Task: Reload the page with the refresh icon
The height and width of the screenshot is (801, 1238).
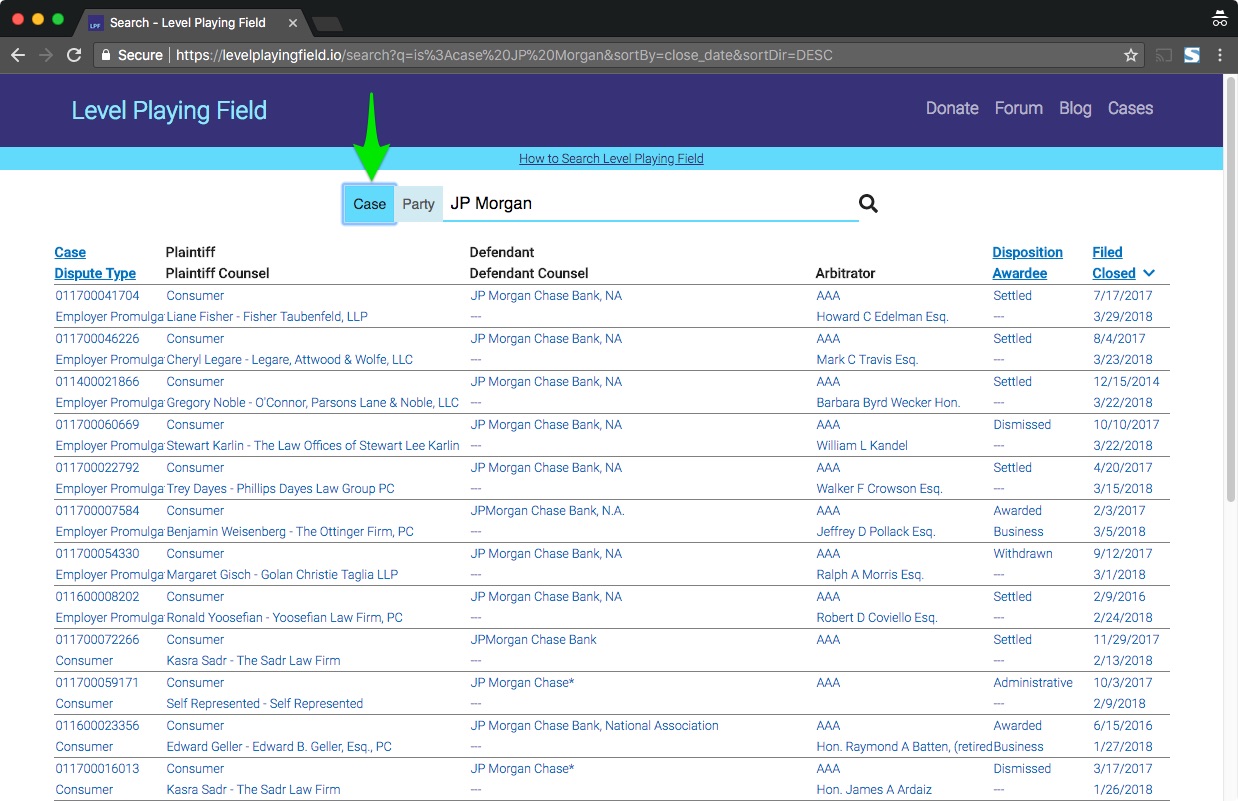Action: pyautogui.click(x=74, y=55)
